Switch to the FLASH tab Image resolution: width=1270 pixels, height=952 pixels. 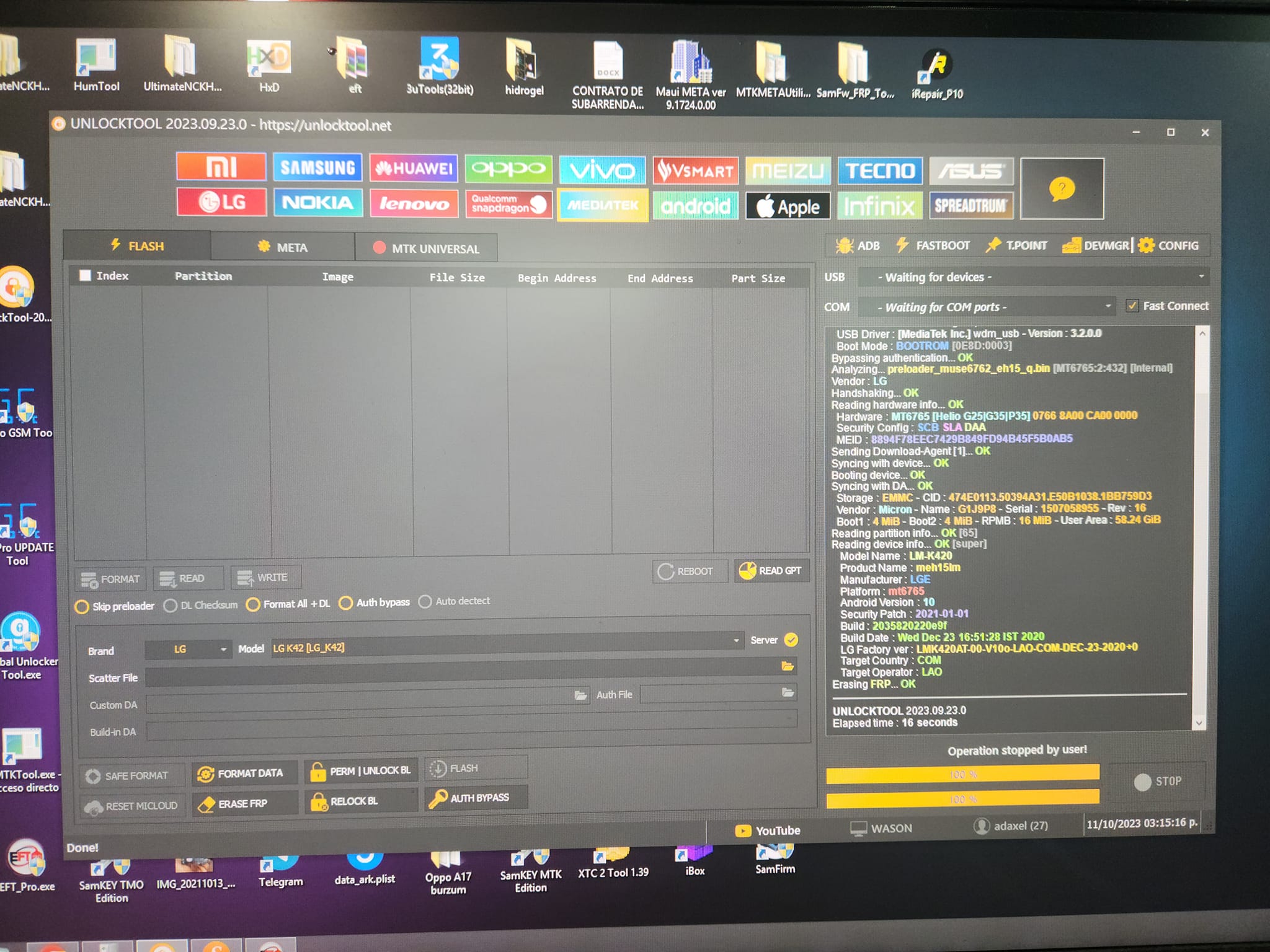tap(137, 245)
